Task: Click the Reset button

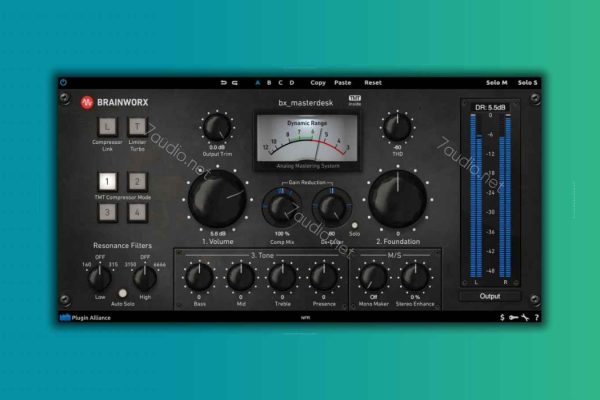Action: [373, 83]
